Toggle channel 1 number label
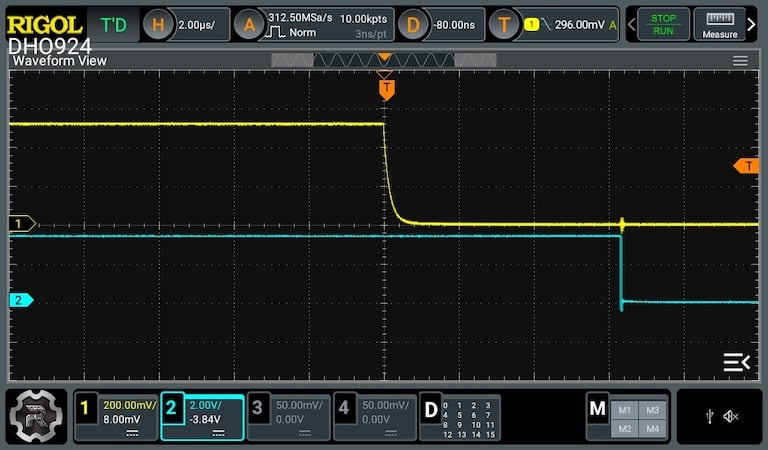Screen dimensions: 768x450 85,408
